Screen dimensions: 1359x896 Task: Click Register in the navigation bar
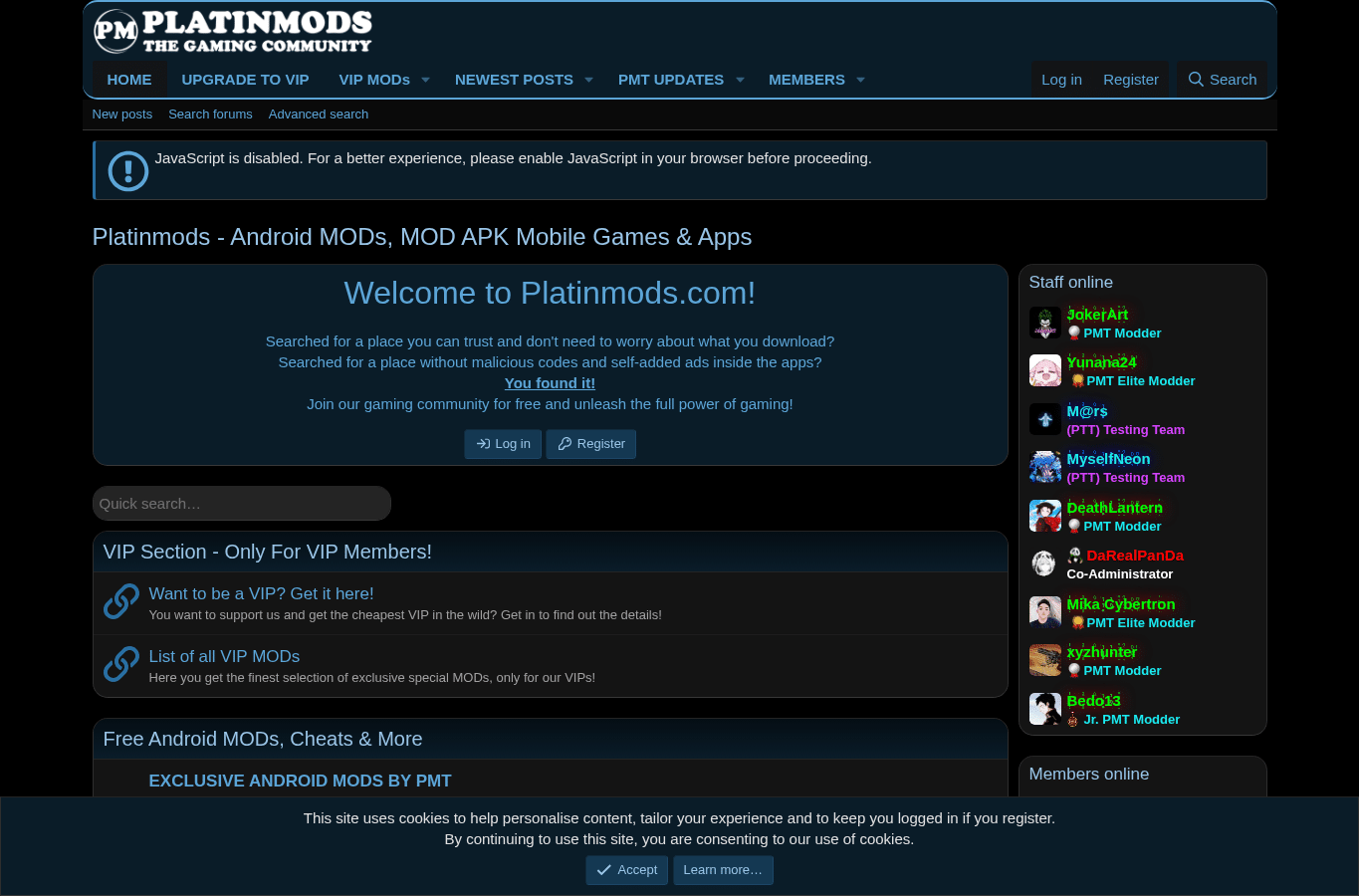pos(1131,80)
